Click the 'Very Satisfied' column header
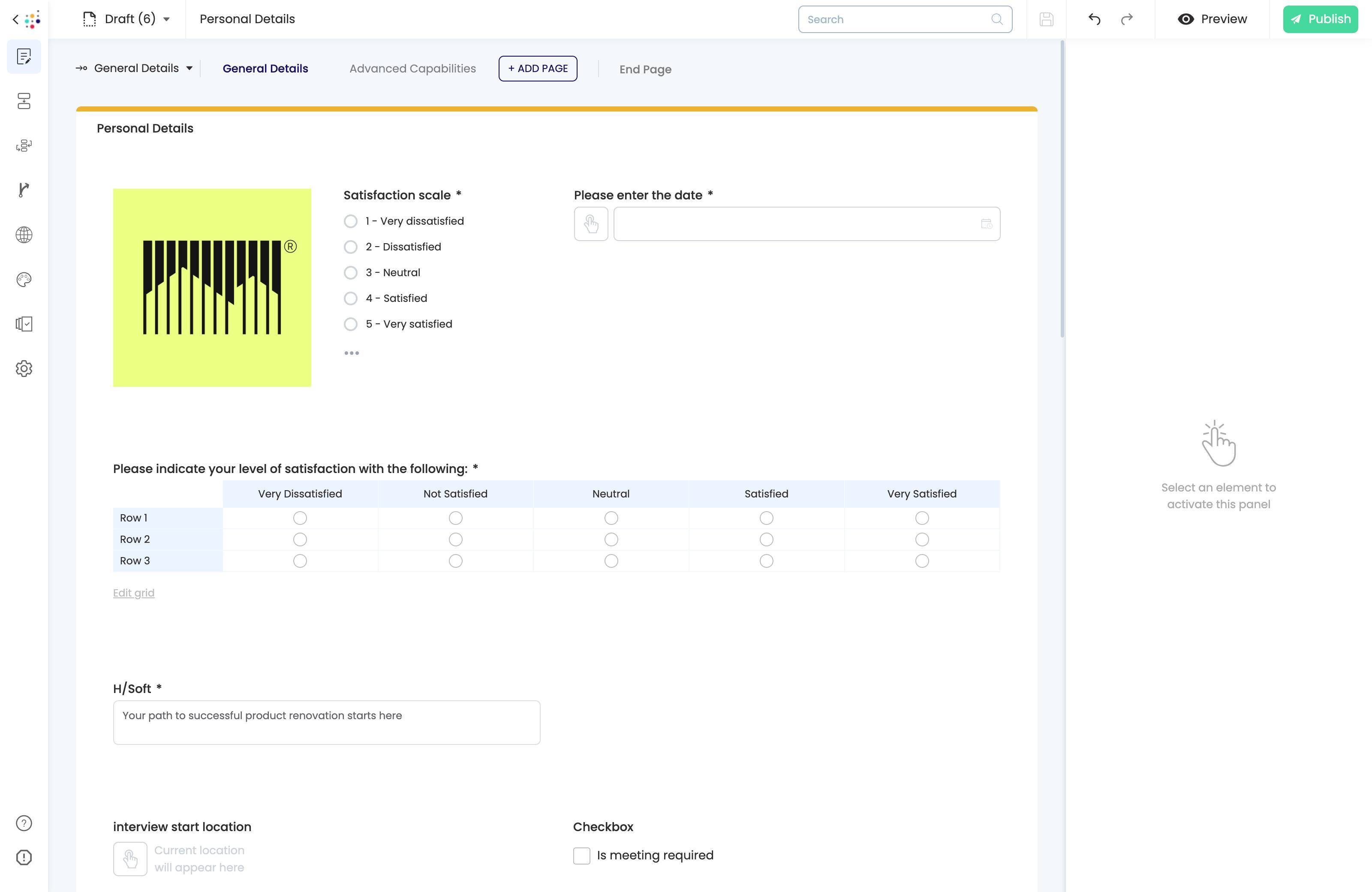This screenshot has height=892, width=1372. [922, 494]
